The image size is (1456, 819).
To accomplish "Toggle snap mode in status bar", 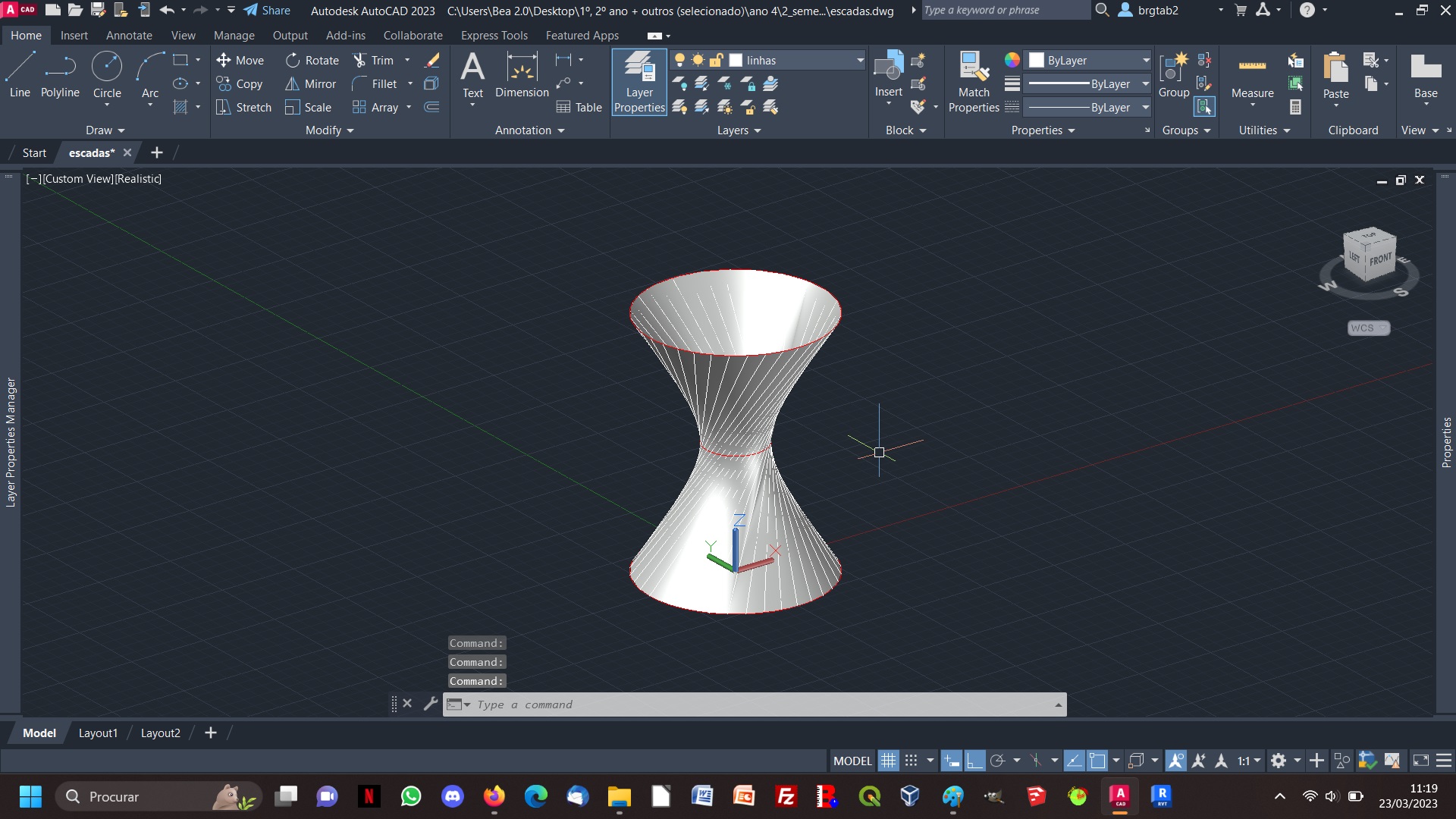I will (x=912, y=761).
